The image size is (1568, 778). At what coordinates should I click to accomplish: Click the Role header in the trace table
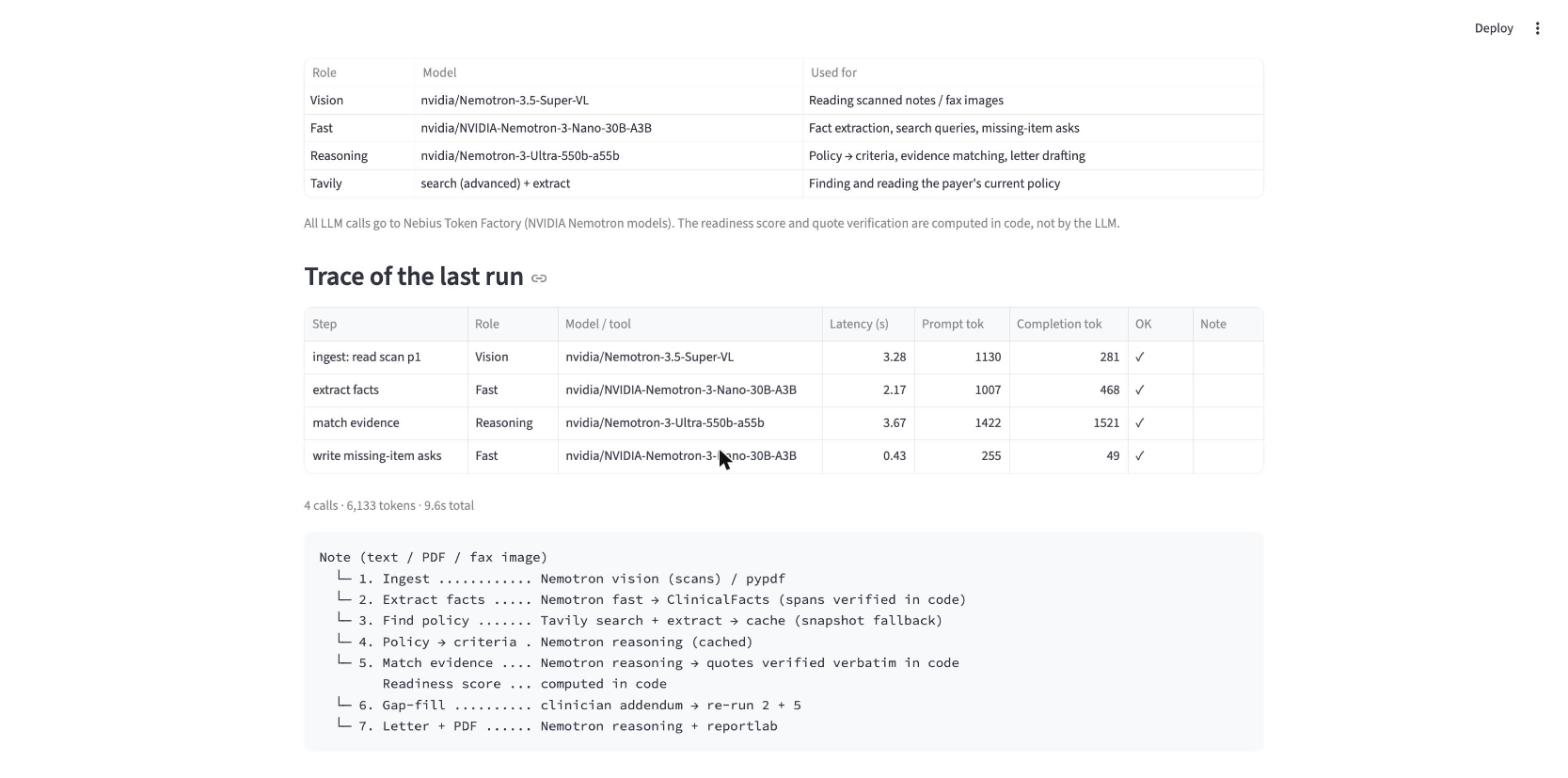point(513,324)
